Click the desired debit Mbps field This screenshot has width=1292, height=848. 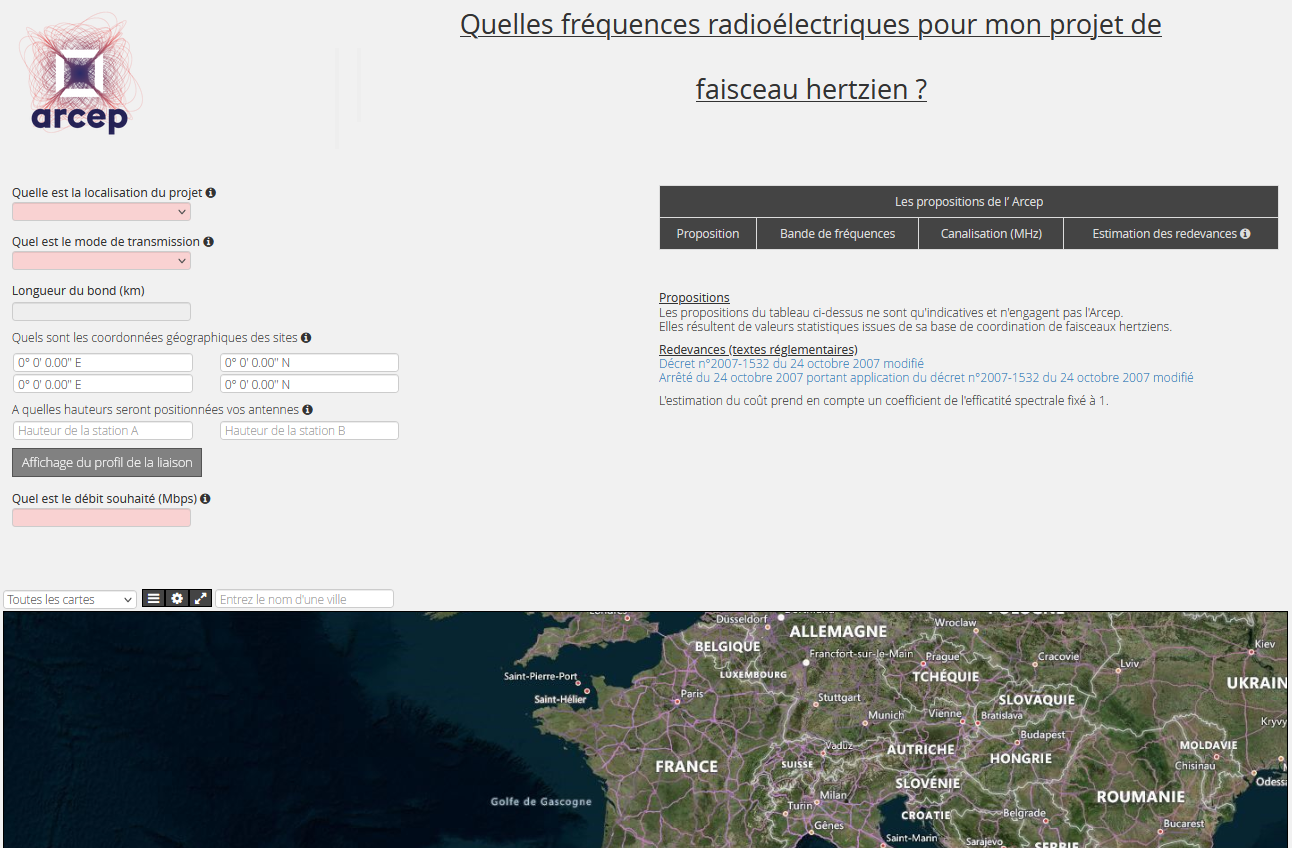click(x=101, y=518)
